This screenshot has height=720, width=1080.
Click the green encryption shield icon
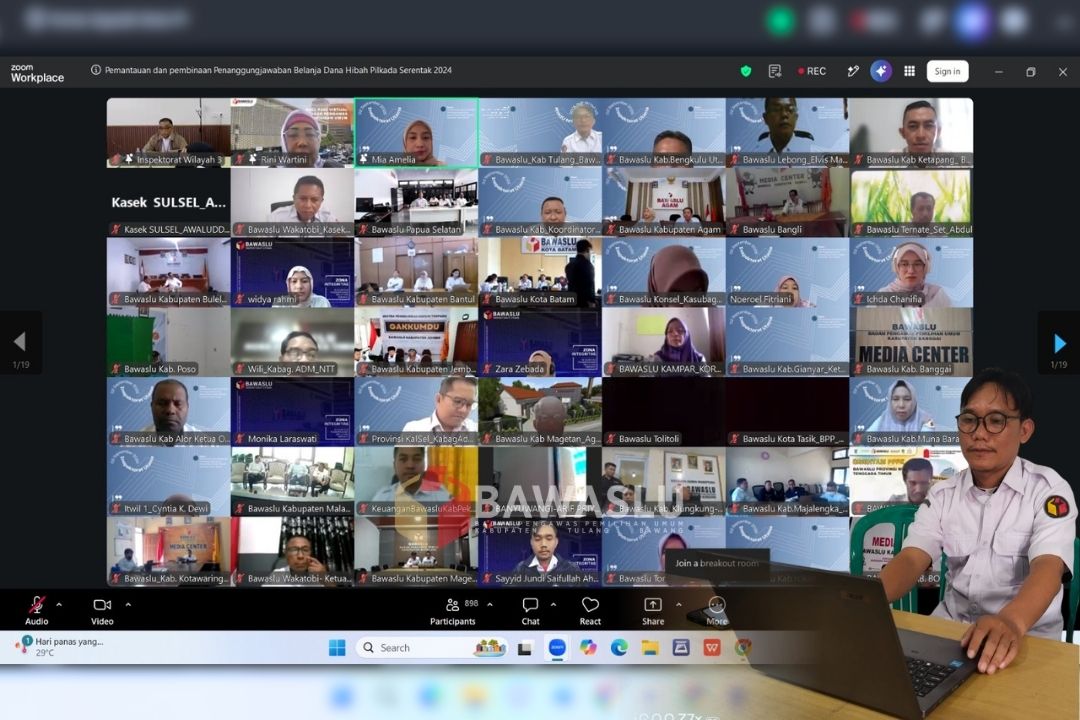click(746, 71)
